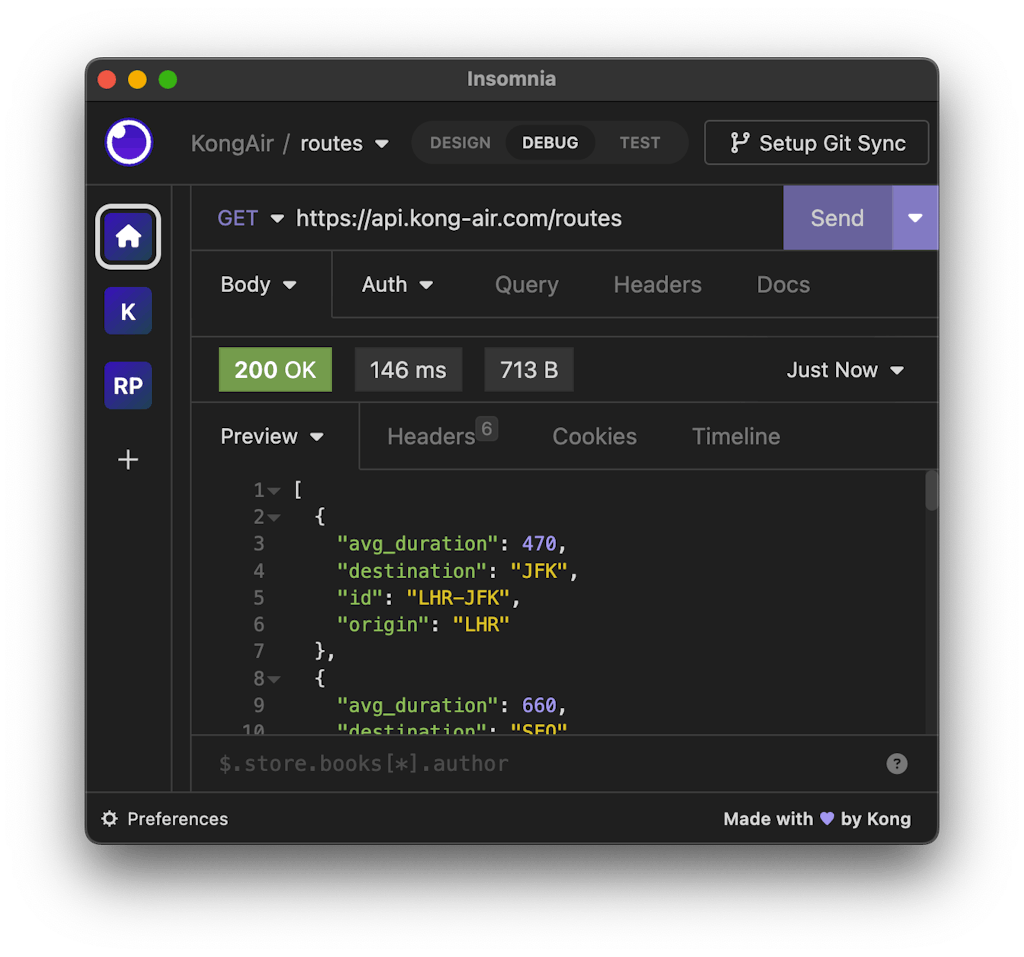Click the Insomnia logo icon
Viewport: 1024px width, 957px height.
(x=129, y=142)
